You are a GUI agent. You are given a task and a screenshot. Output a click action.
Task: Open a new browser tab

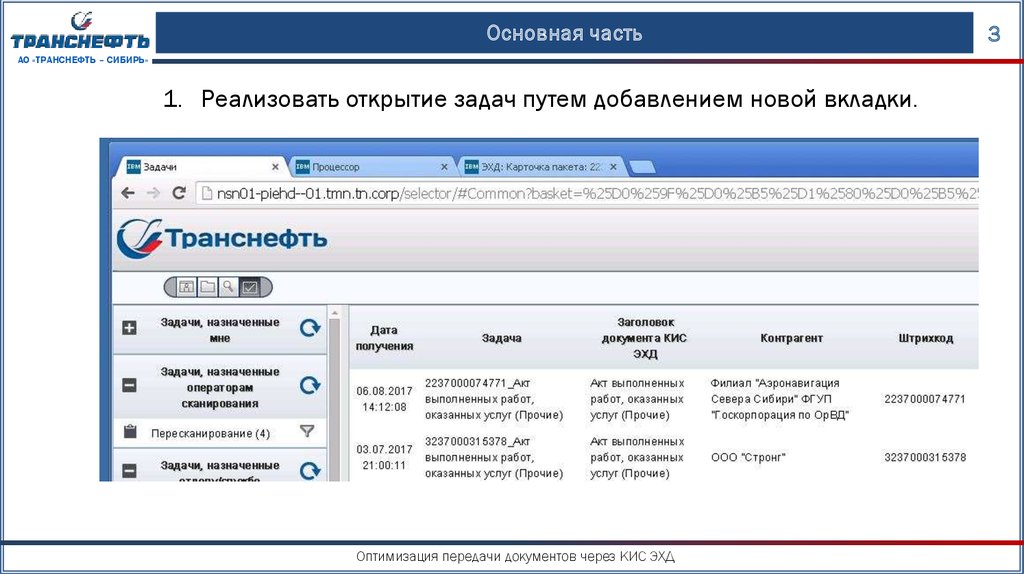(x=643, y=167)
